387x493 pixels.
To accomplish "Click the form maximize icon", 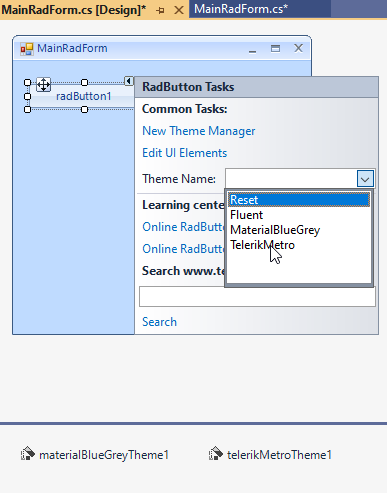I will tap(275, 48).
